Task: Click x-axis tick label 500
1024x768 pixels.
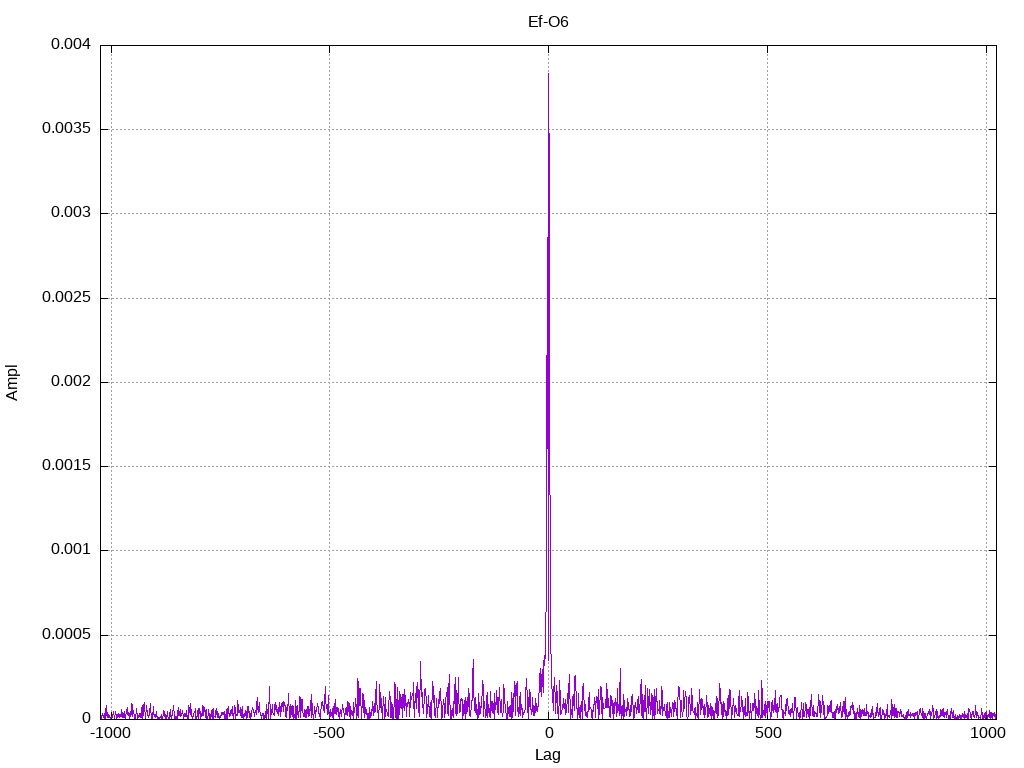Action: pos(768,733)
